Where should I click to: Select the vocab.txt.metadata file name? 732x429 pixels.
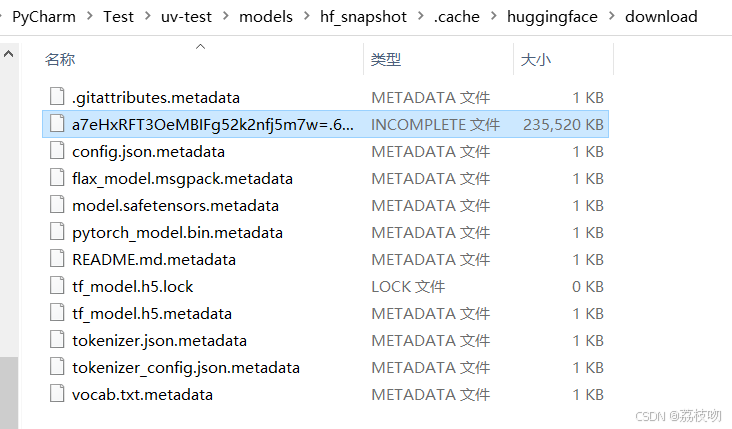[x=142, y=395]
